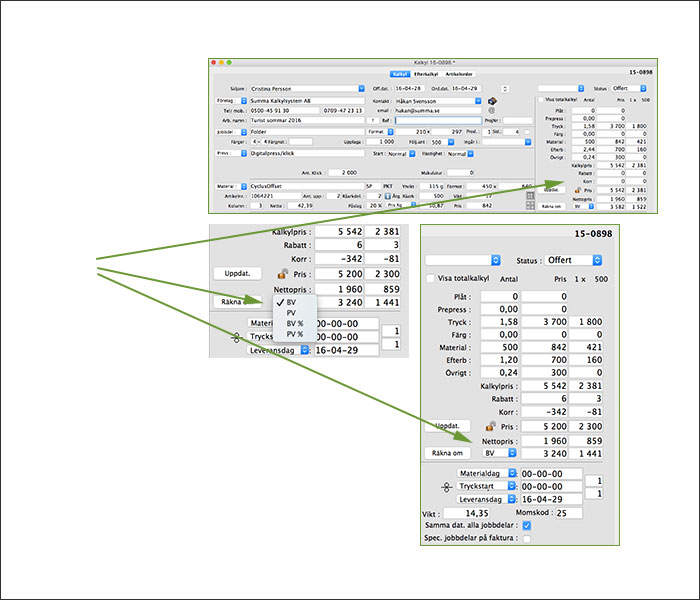Screen dimensions: 700x600
Task: Uncheck Samma dat. alla jobbdelar checkbox
Action: point(527,525)
